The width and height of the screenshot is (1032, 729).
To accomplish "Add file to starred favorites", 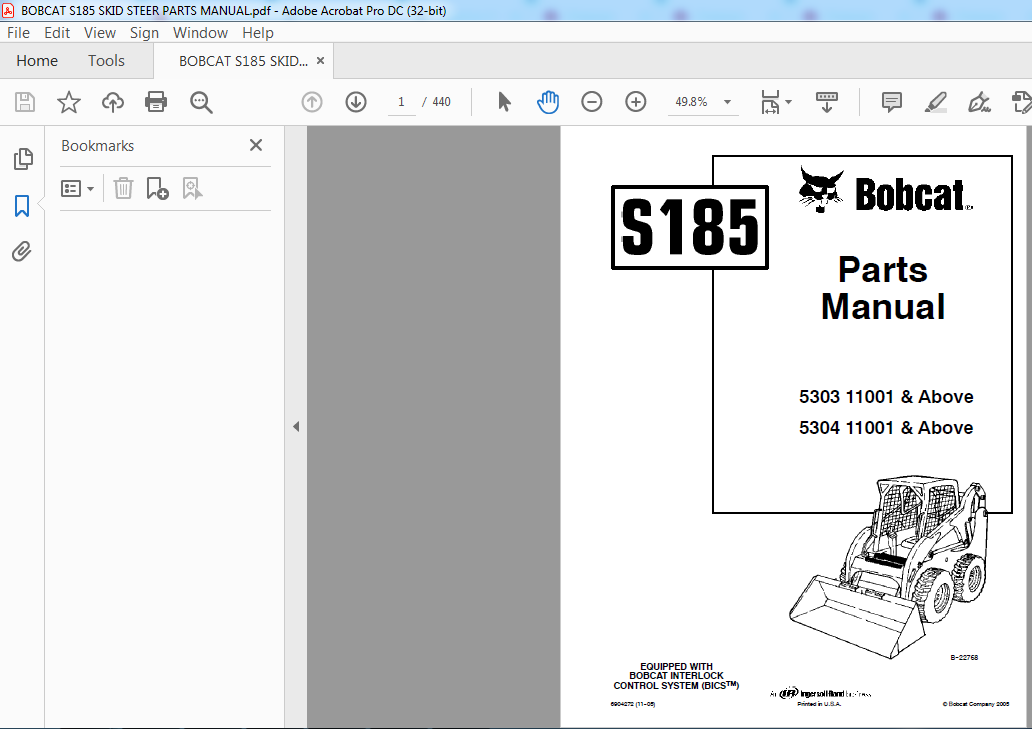I will [68, 102].
